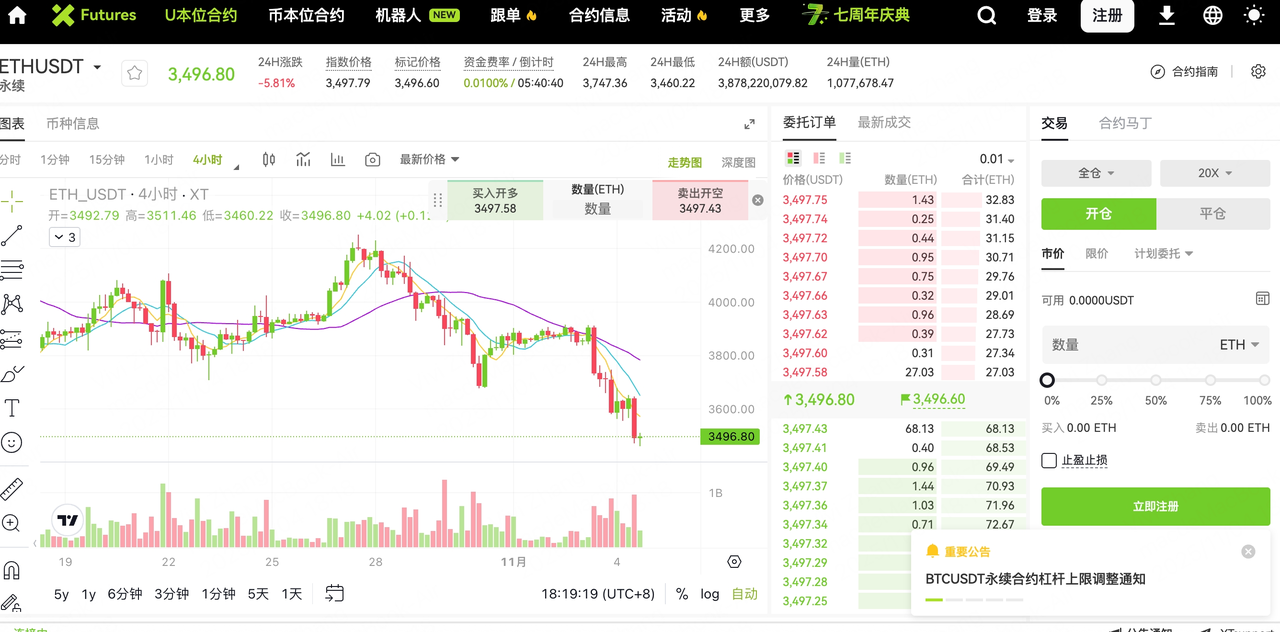Switch to the 平仓 close position mode
1280x632 pixels.
[1213, 214]
